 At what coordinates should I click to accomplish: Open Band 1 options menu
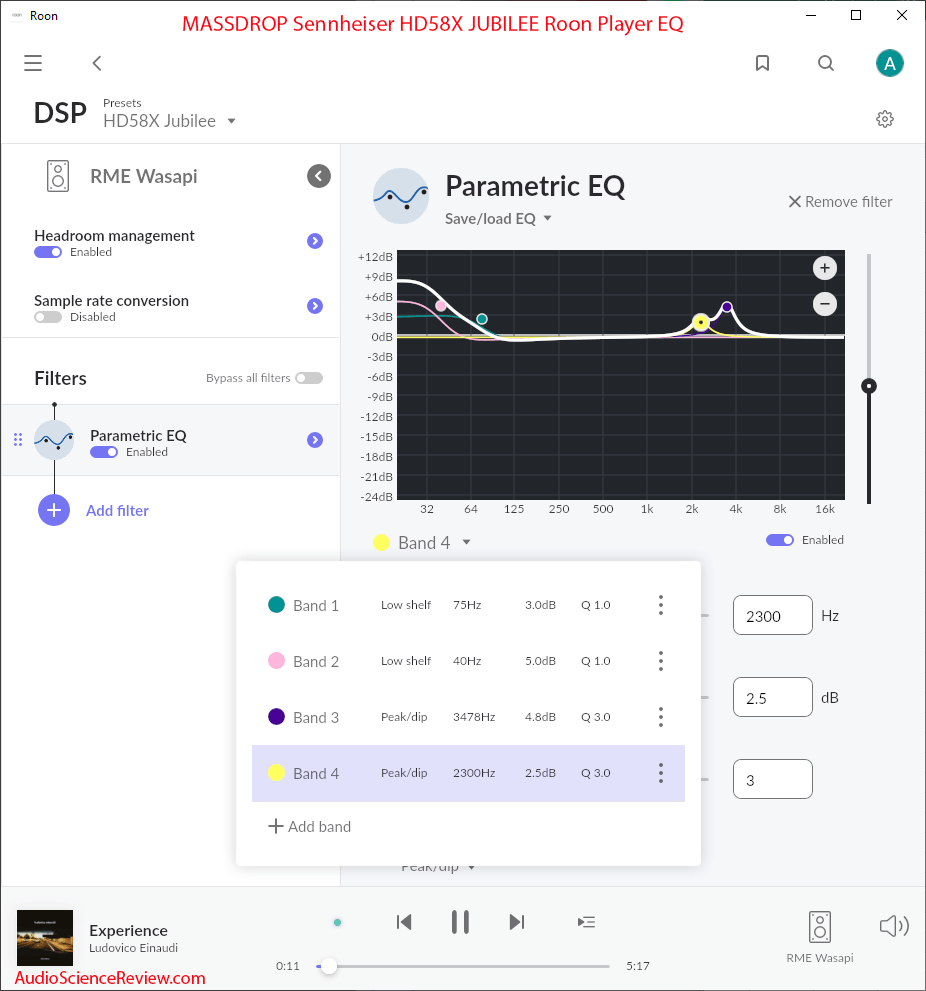661,605
